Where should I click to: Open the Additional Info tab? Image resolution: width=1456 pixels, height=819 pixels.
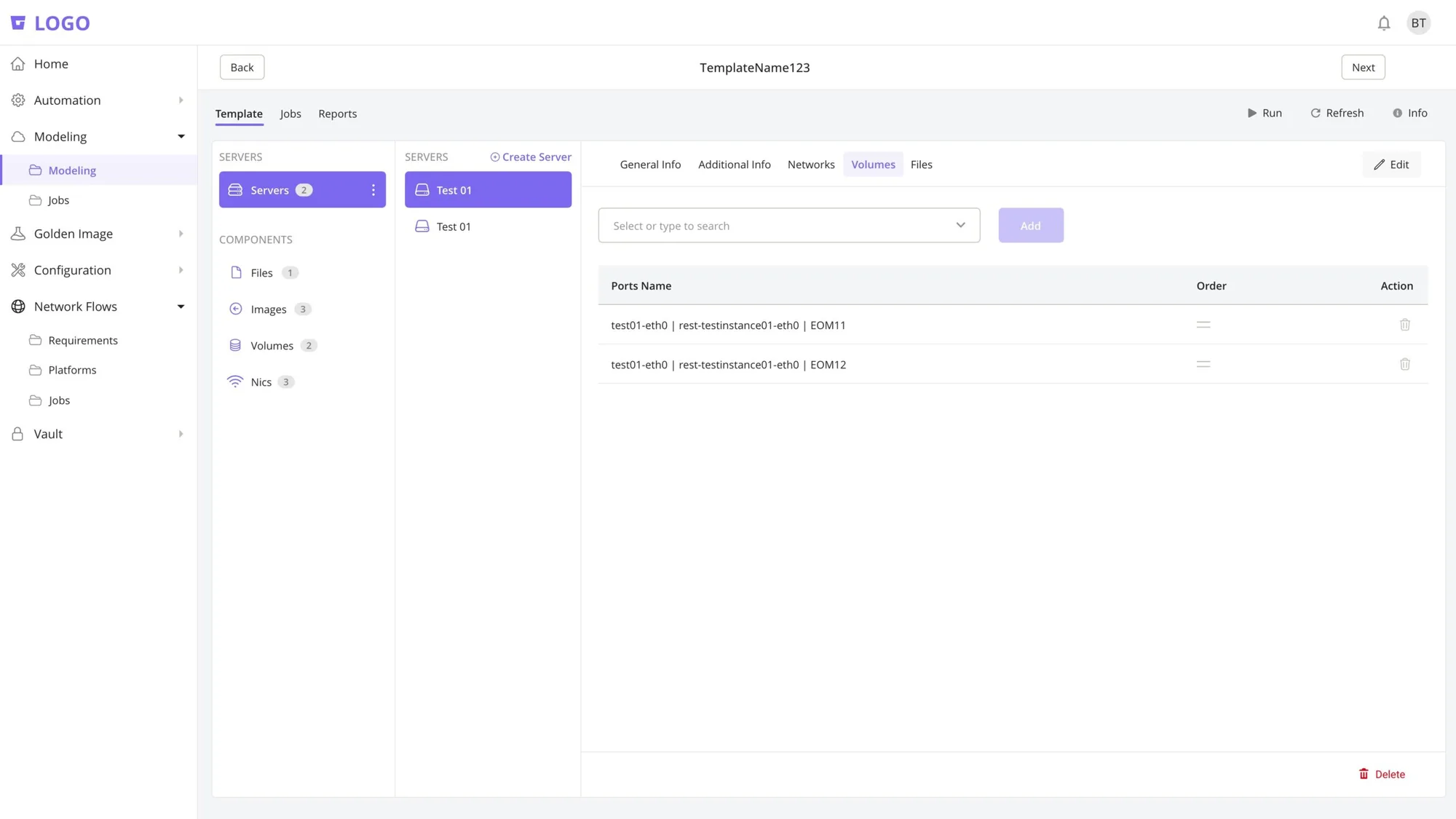coord(734,165)
